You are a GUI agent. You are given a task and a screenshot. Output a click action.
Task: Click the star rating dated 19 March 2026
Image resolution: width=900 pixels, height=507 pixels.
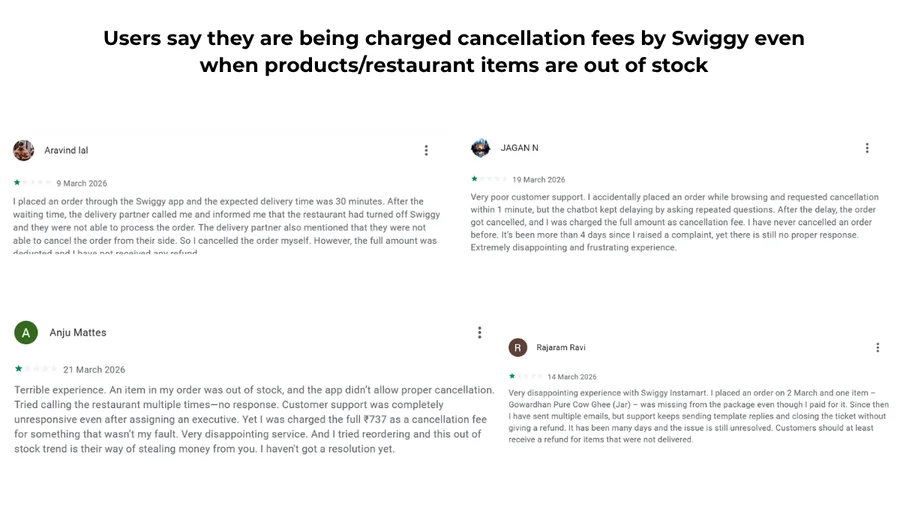[489, 179]
